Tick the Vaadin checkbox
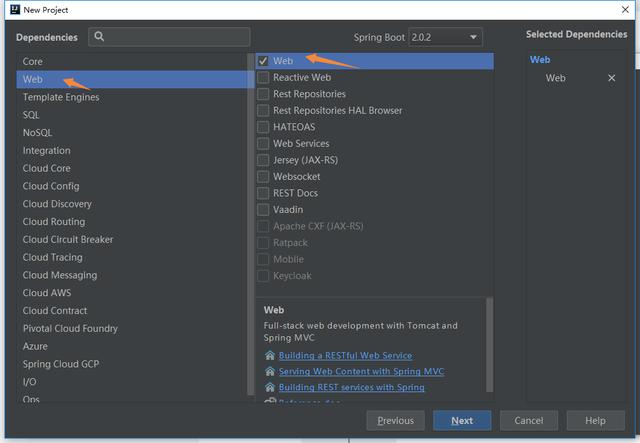 [x=263, y=210]
